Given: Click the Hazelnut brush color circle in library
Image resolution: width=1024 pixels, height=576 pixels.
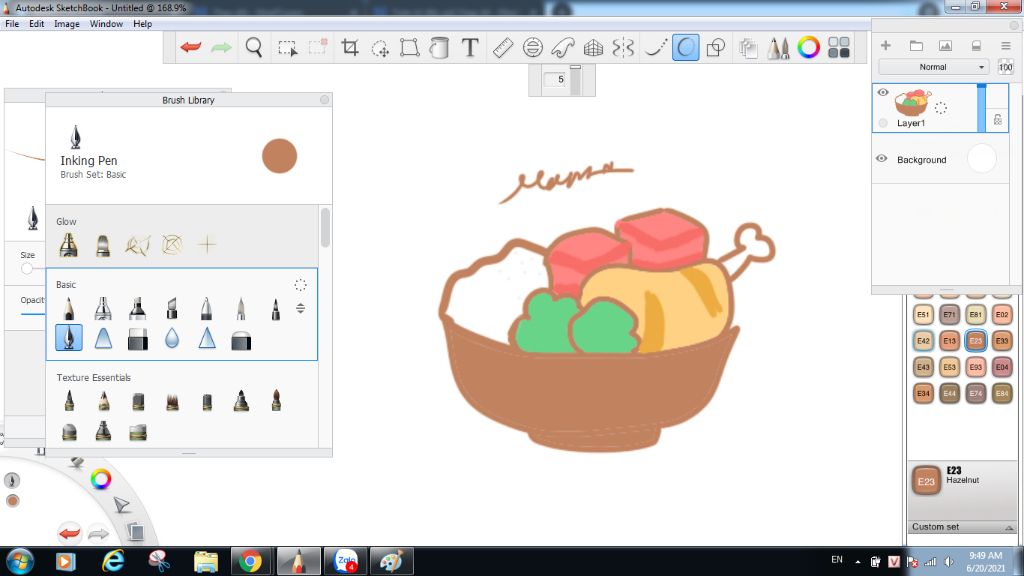Looking at the screenshot, I should click(x=280, y=156).
